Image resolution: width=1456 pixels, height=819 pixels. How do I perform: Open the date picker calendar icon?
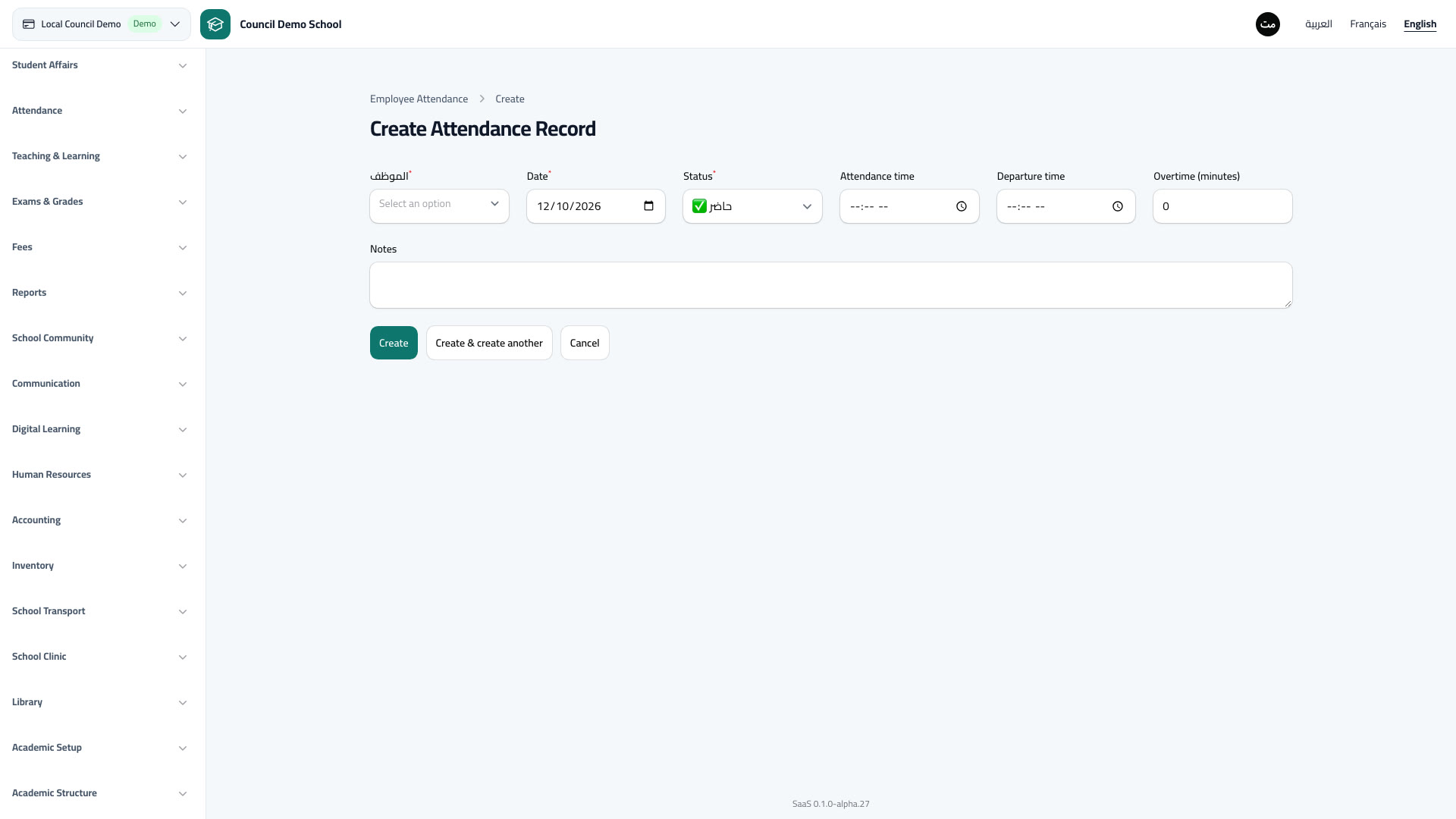[648, 206]
